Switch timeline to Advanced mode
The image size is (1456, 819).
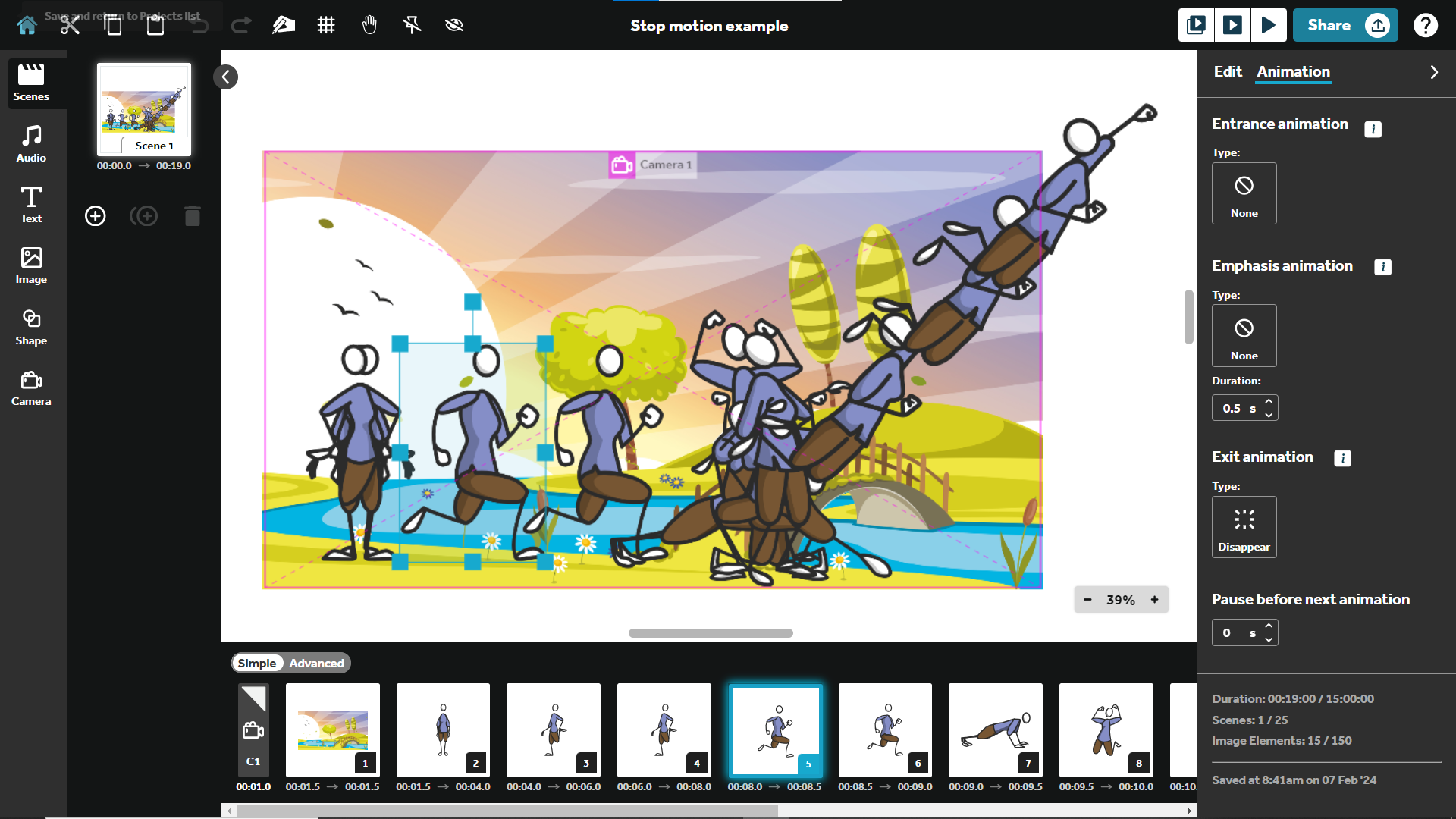click(x=316, y=662)
